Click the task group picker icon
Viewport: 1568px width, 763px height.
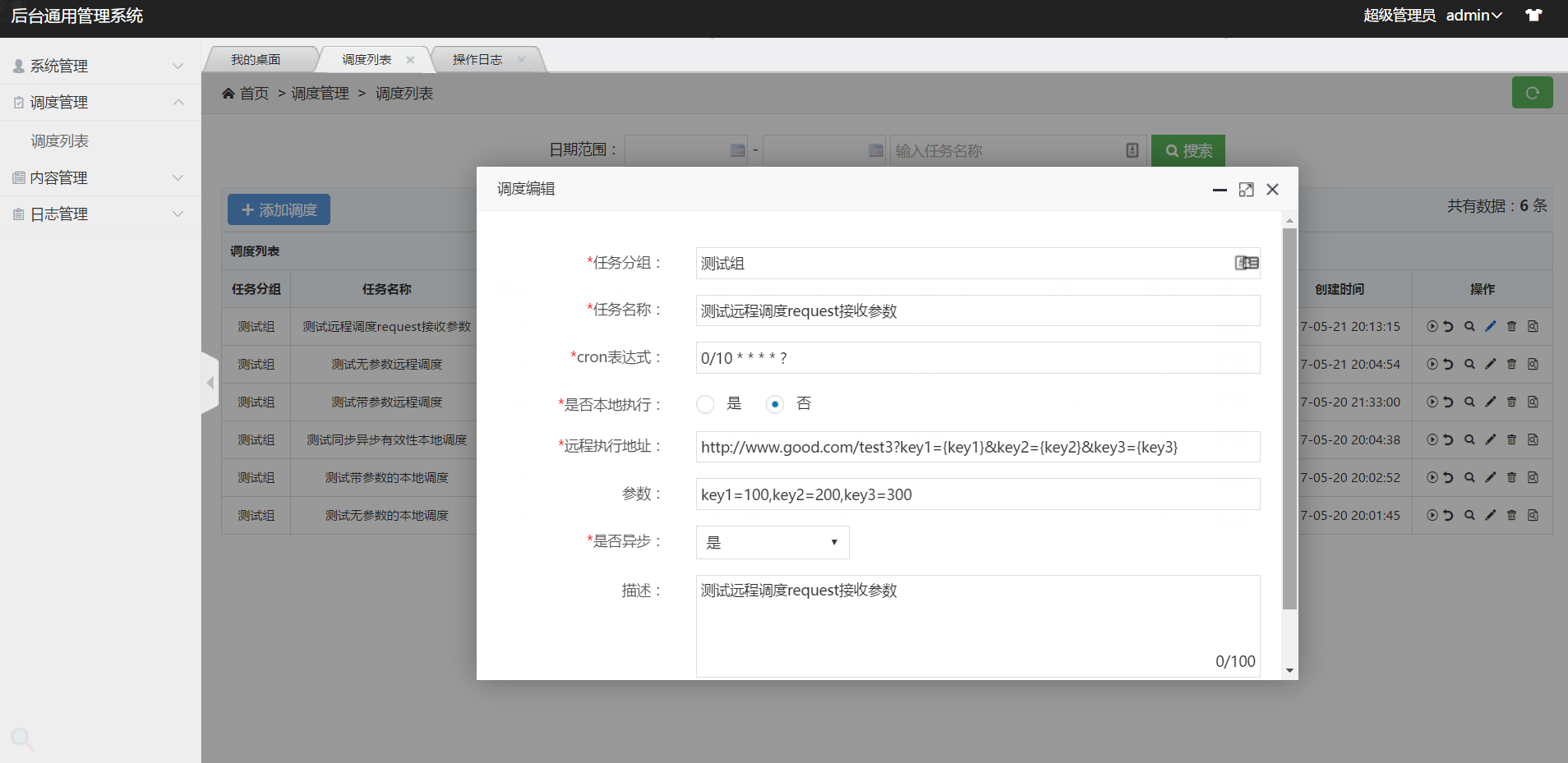1247,263
